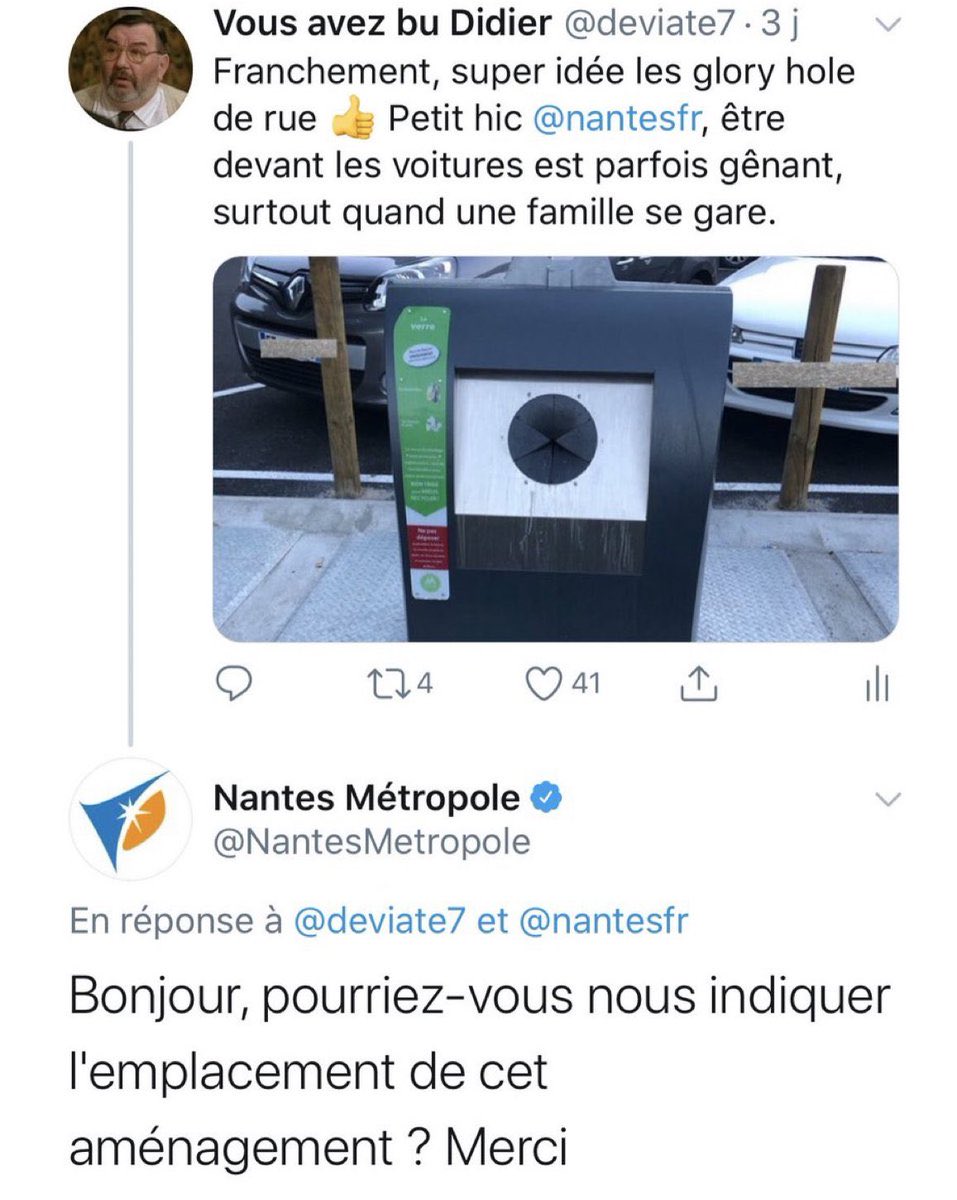The height and width of the screenshot is (1200, 957).
Task: Open the @NantesMetropole handle
Action: (x=373, y=843)
